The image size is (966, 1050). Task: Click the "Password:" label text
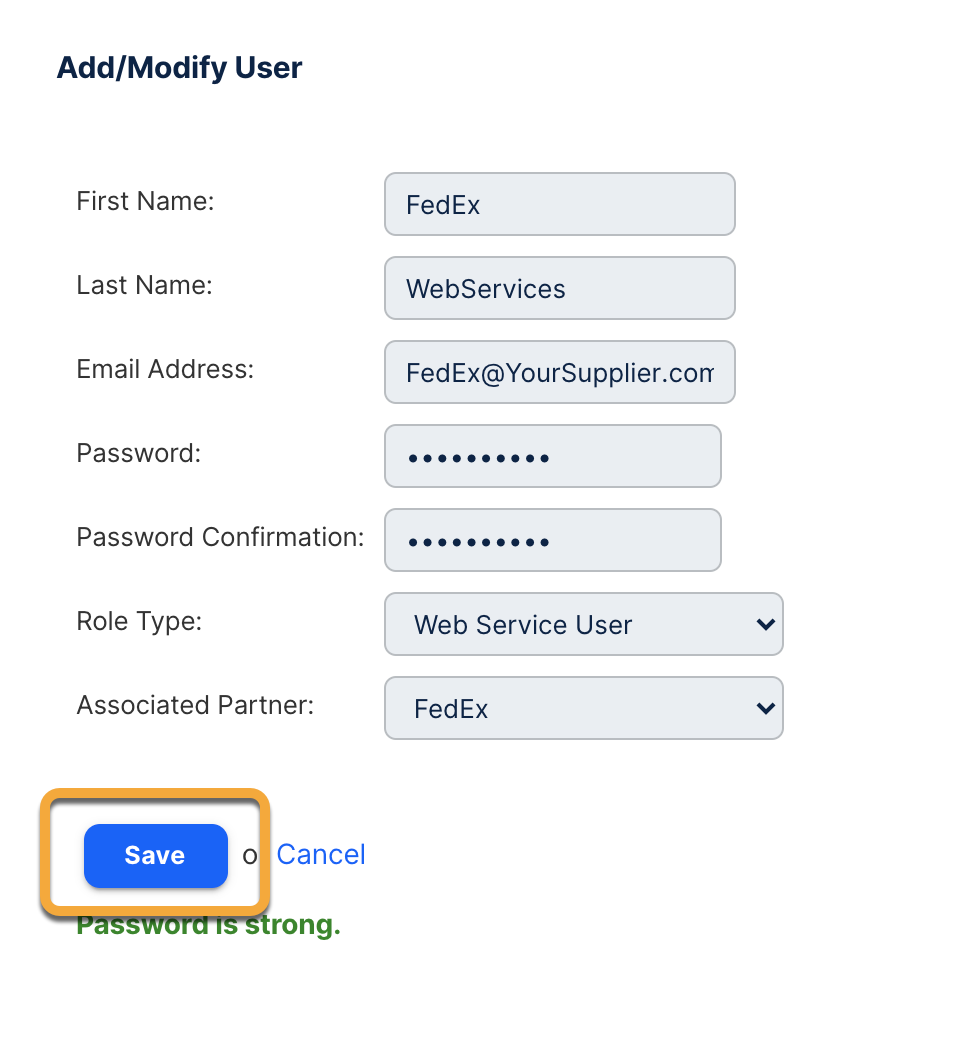click(x=139, y=454)
